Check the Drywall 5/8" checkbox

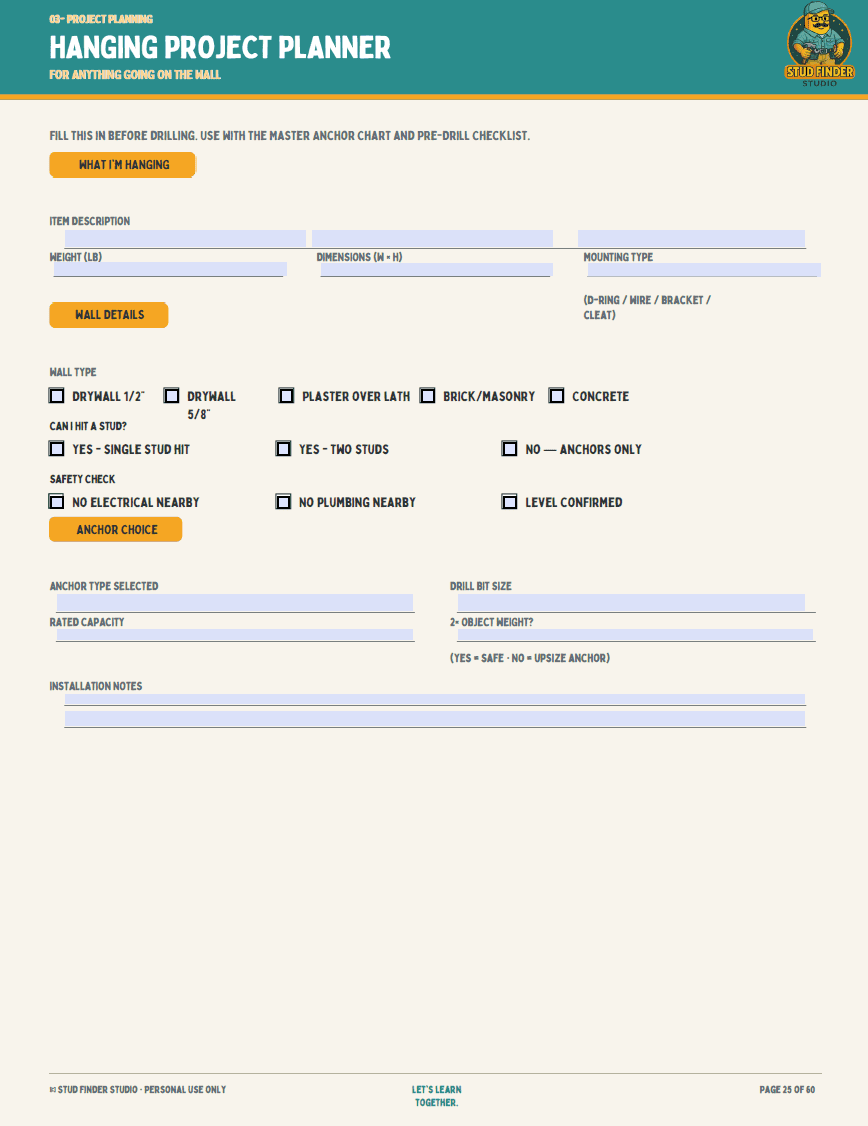pyautogui.click(x=172, y=396)
